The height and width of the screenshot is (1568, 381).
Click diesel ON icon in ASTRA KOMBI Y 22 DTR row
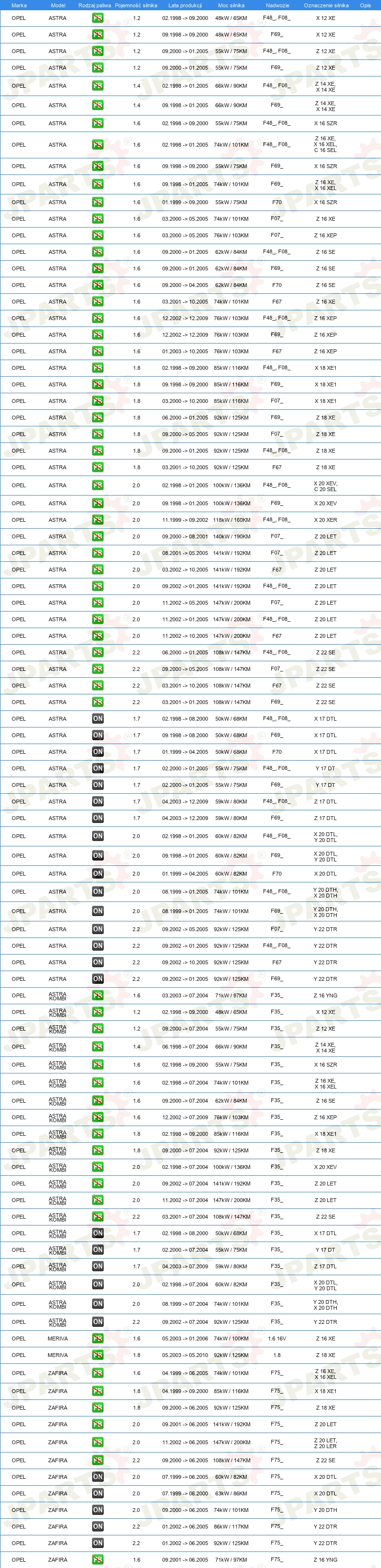coord(97,1321)
